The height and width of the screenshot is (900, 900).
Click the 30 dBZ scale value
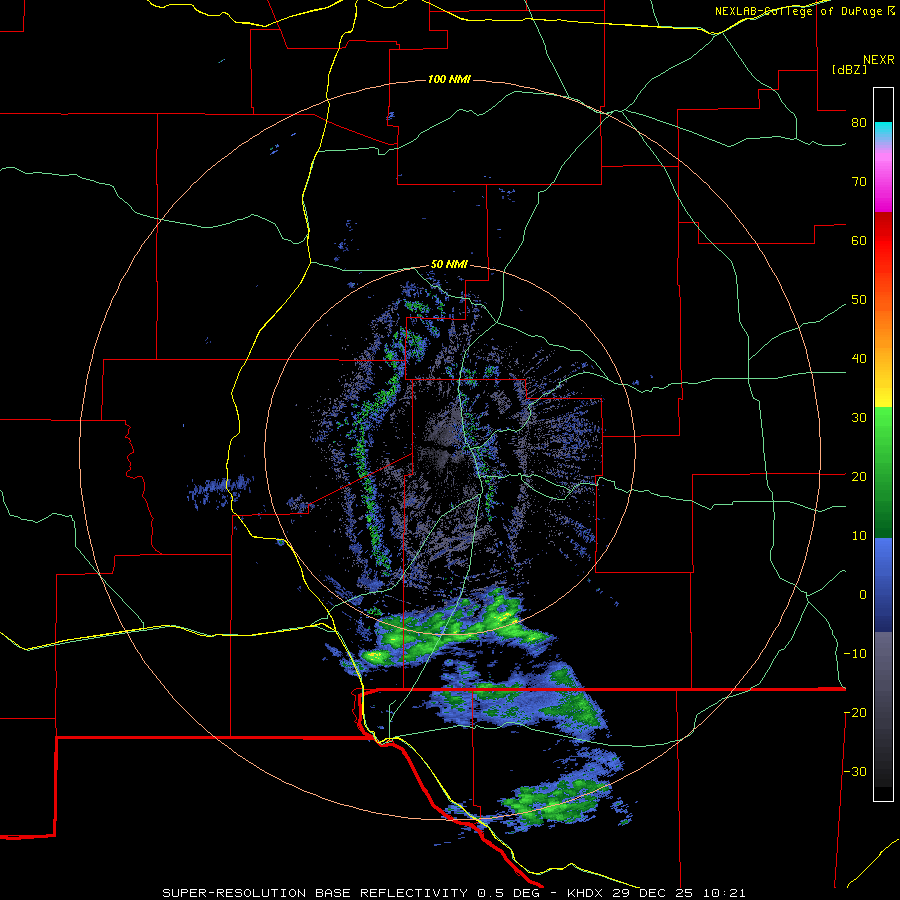859,418
